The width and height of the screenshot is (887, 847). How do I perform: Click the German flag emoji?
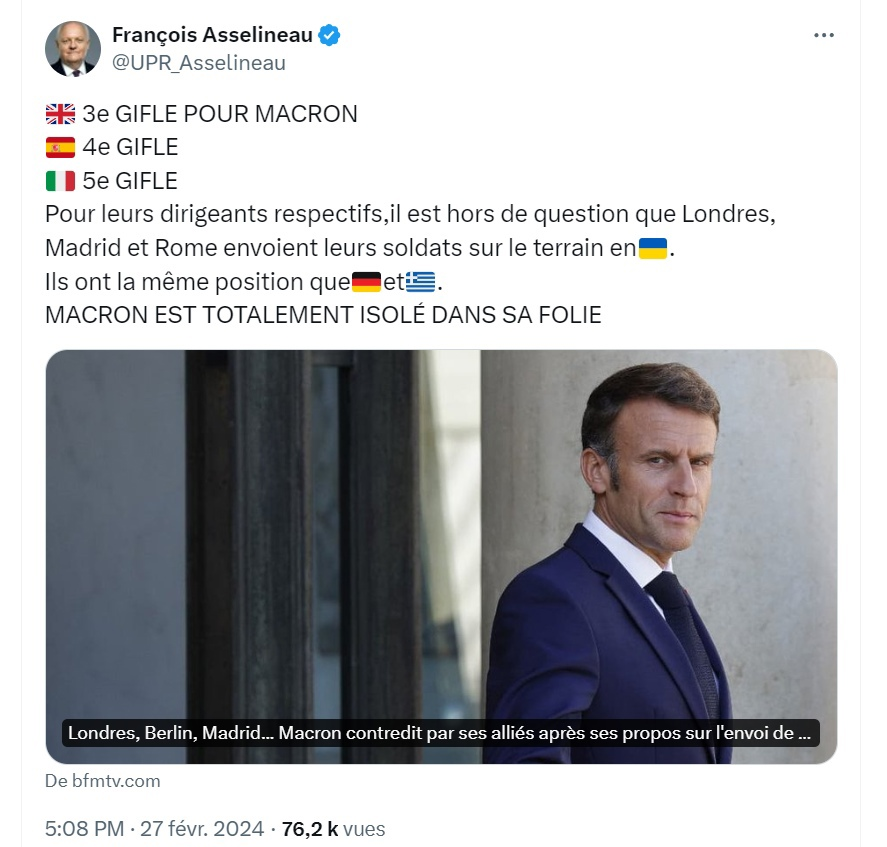[x=367, y=282]
